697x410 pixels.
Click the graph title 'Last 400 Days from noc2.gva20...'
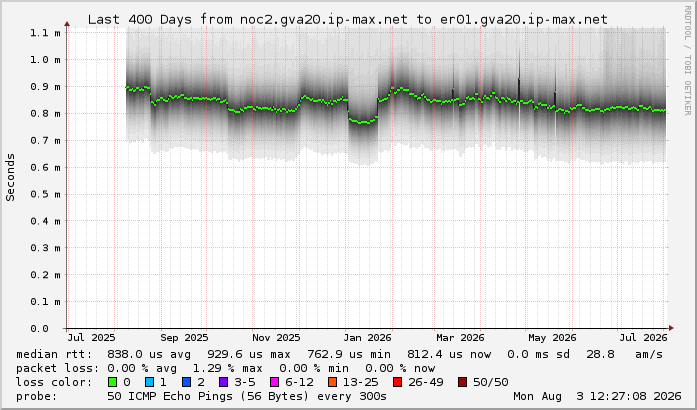point(348,20)
